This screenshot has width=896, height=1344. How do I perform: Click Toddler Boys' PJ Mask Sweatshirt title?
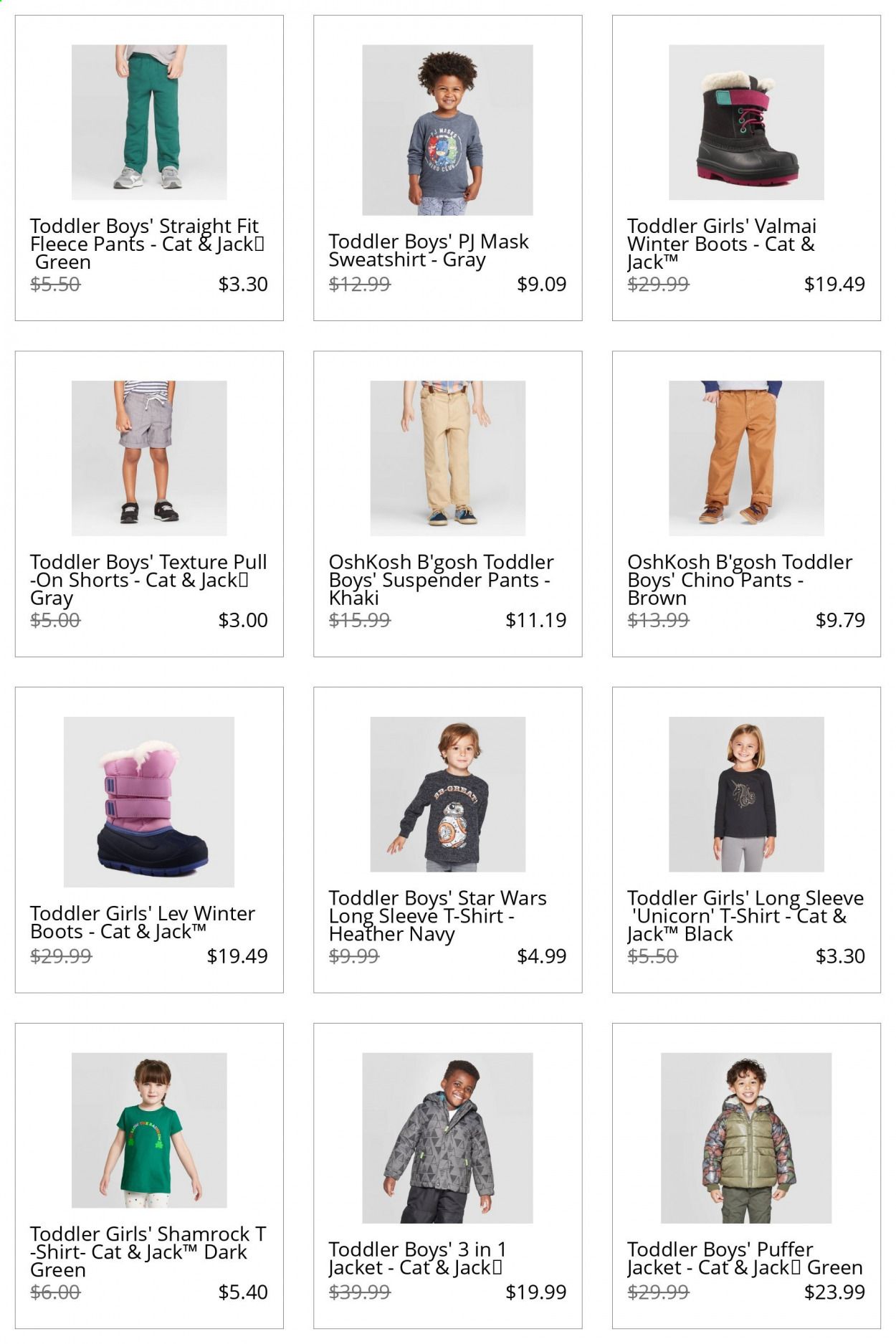click(x=429, y=250)
